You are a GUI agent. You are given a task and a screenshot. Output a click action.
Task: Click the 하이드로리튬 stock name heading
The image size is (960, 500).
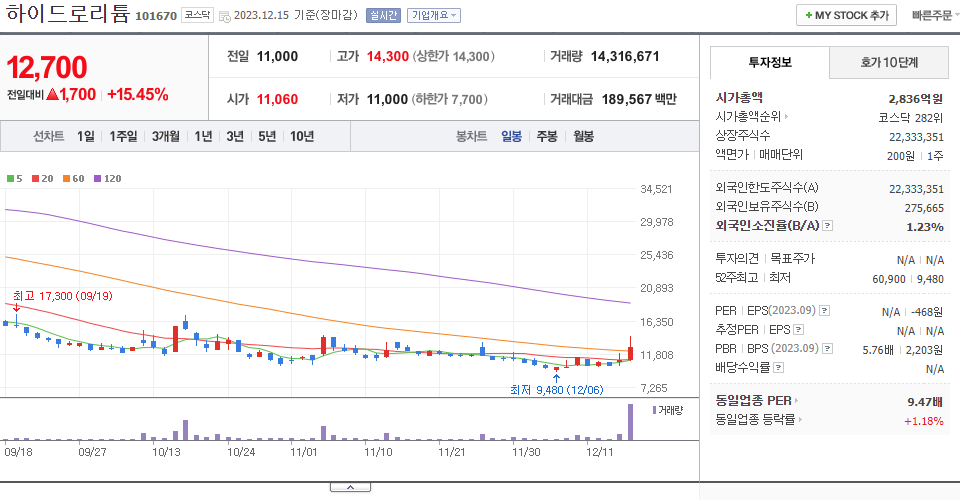[67, 13]
